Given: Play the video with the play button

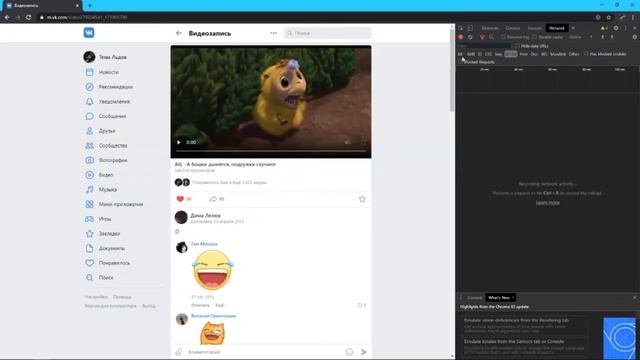Looking at the screenshot, I should 178,142.
